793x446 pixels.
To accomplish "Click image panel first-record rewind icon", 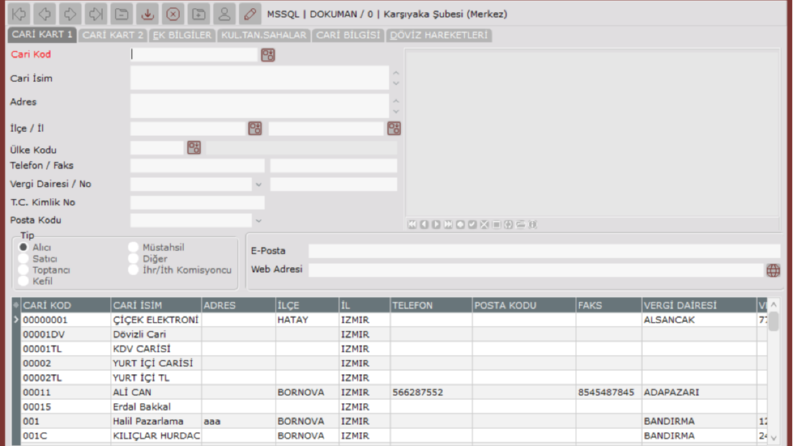I will coord(412,225).
